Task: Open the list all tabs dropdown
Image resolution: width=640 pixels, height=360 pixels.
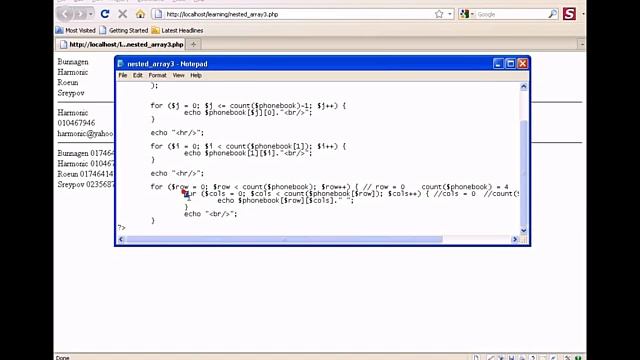Action: (582, 44)
